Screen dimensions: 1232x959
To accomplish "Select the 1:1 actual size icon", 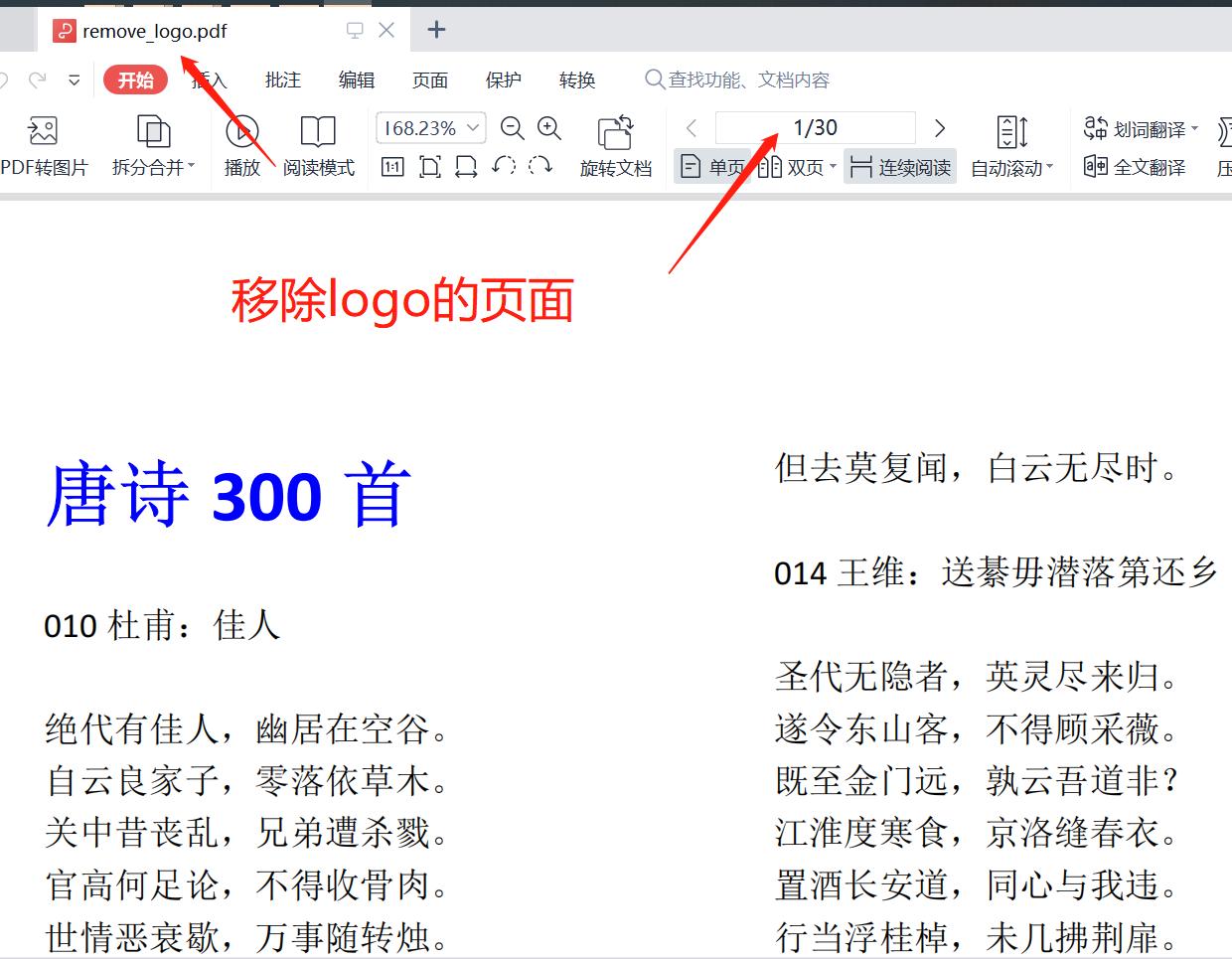I will 391,167.
